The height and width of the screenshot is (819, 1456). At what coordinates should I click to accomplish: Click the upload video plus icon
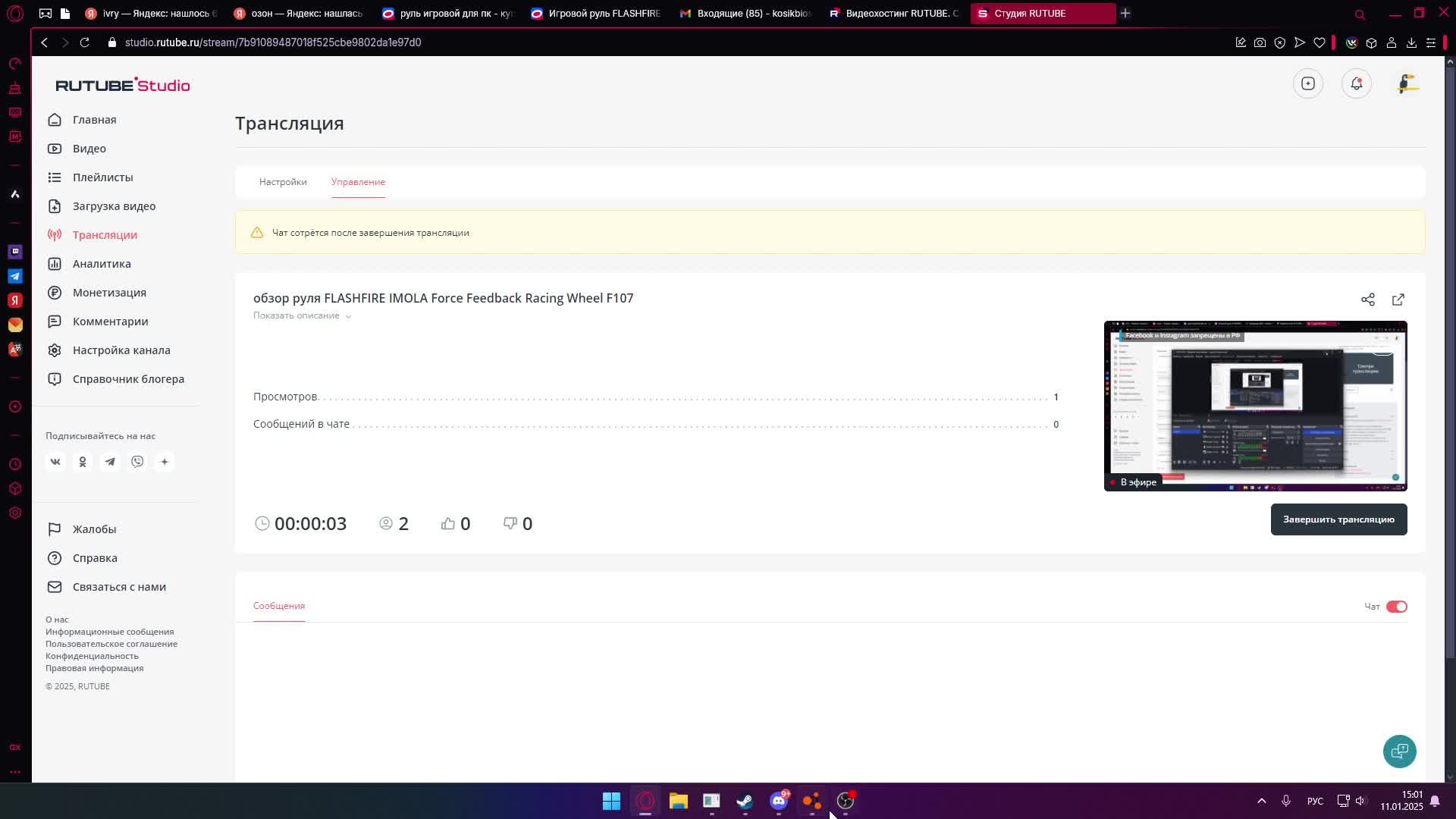click(1308, 83)
